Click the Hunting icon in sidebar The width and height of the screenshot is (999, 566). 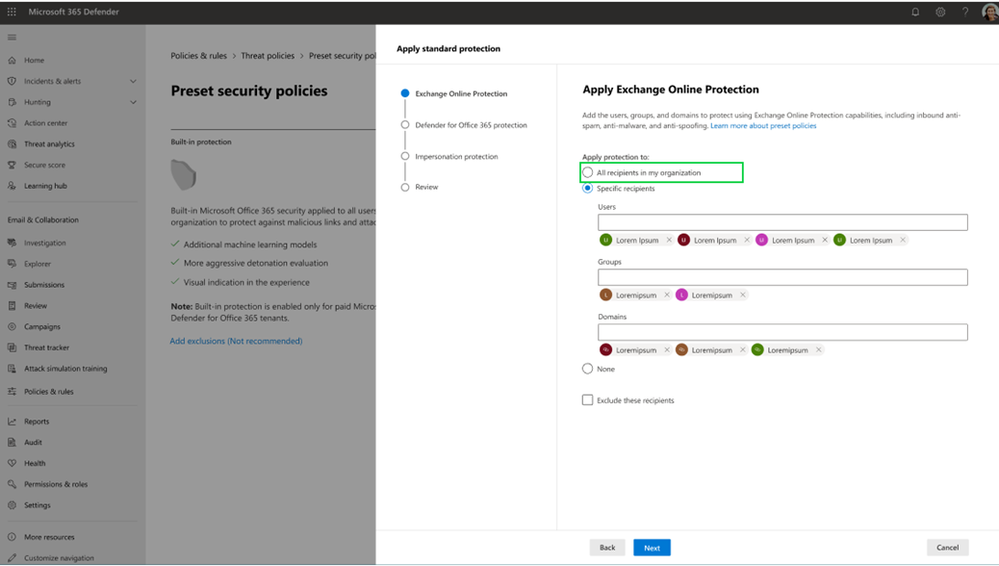tap(11, 102)
